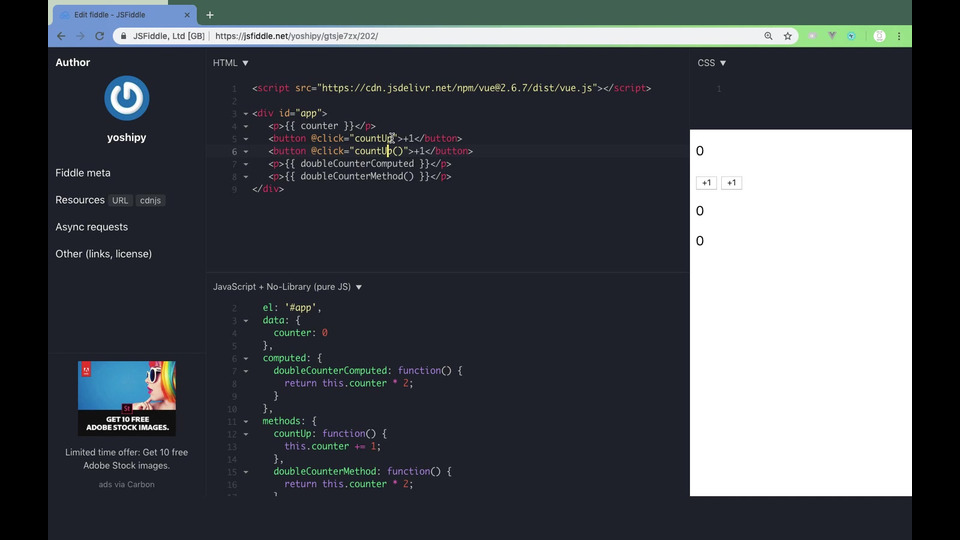The image size is (960, 540).
Task: Open the CSS panel dropdown
Action: click(712, 63)
